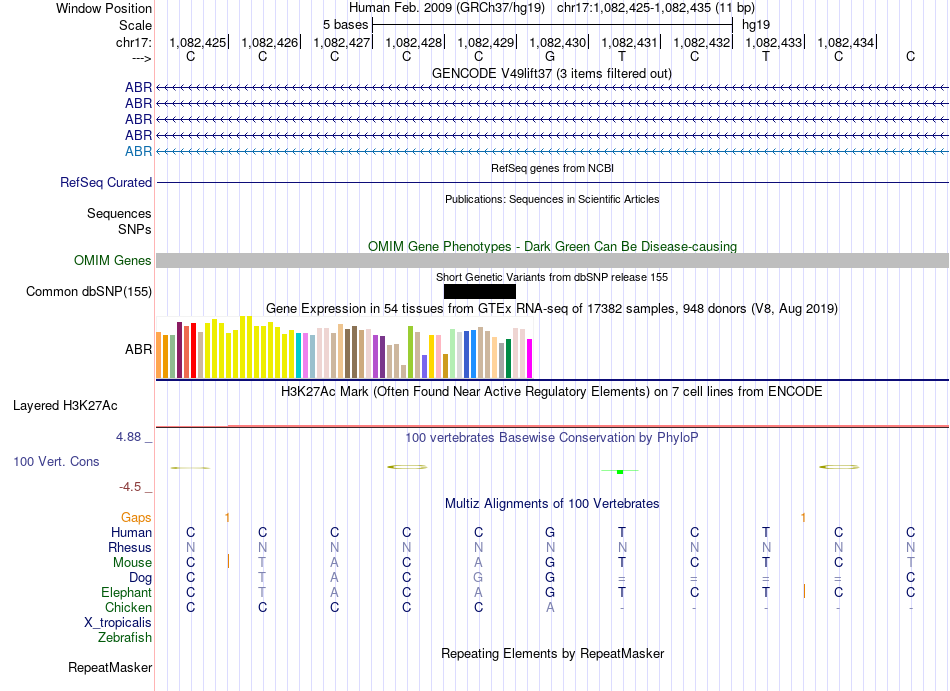Click the SNPs track label
950x691 pixels.
pos(135,230)
